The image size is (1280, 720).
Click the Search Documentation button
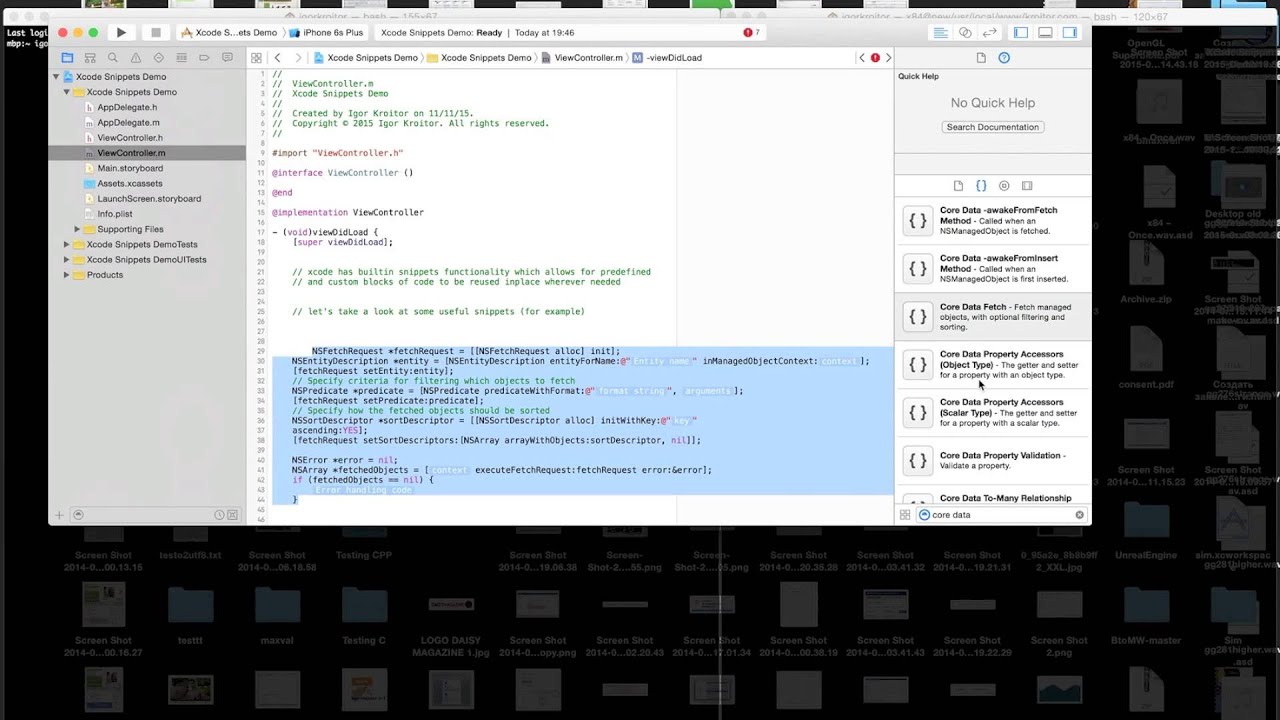click(993, 127)
